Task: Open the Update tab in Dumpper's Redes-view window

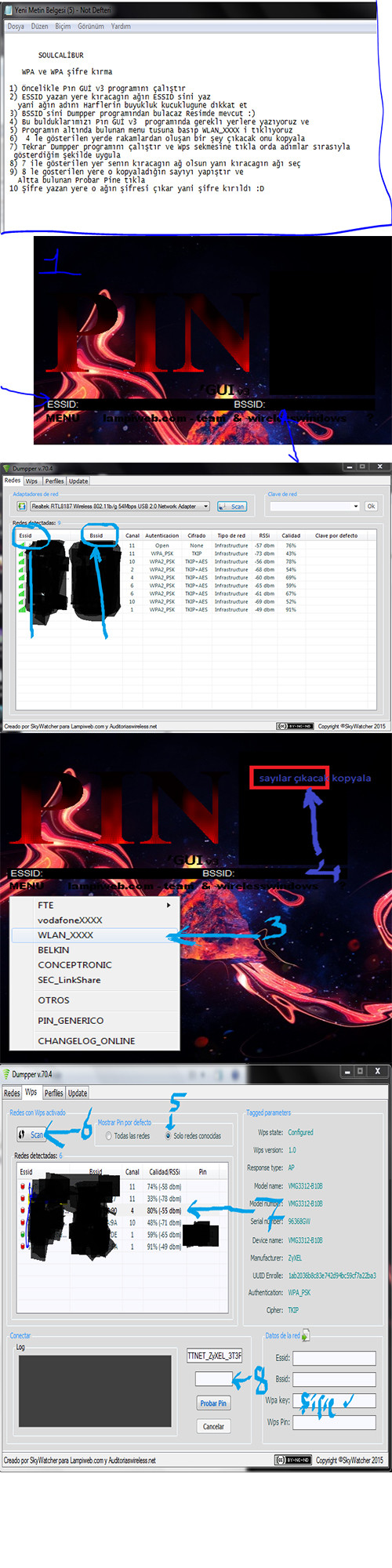Action: point(78,481)
